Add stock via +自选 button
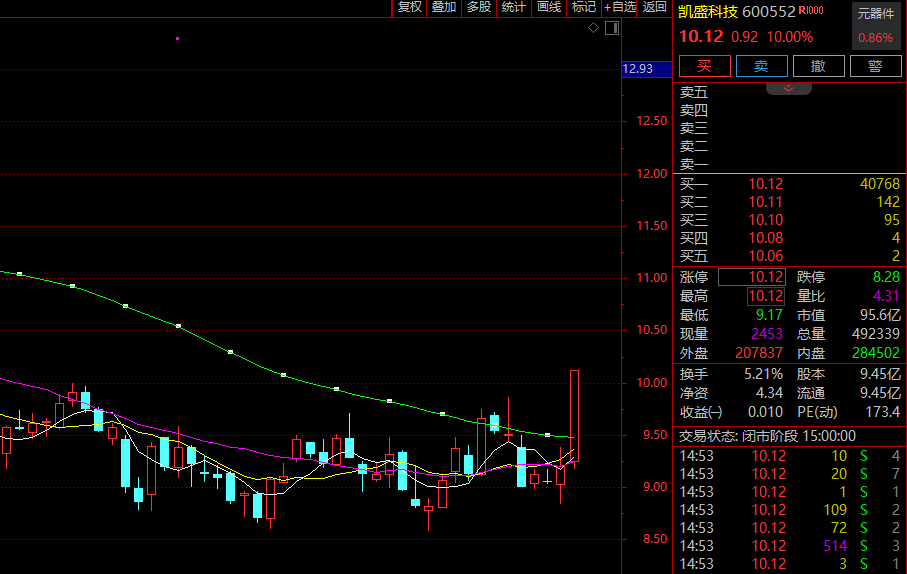 coord(619,7)
